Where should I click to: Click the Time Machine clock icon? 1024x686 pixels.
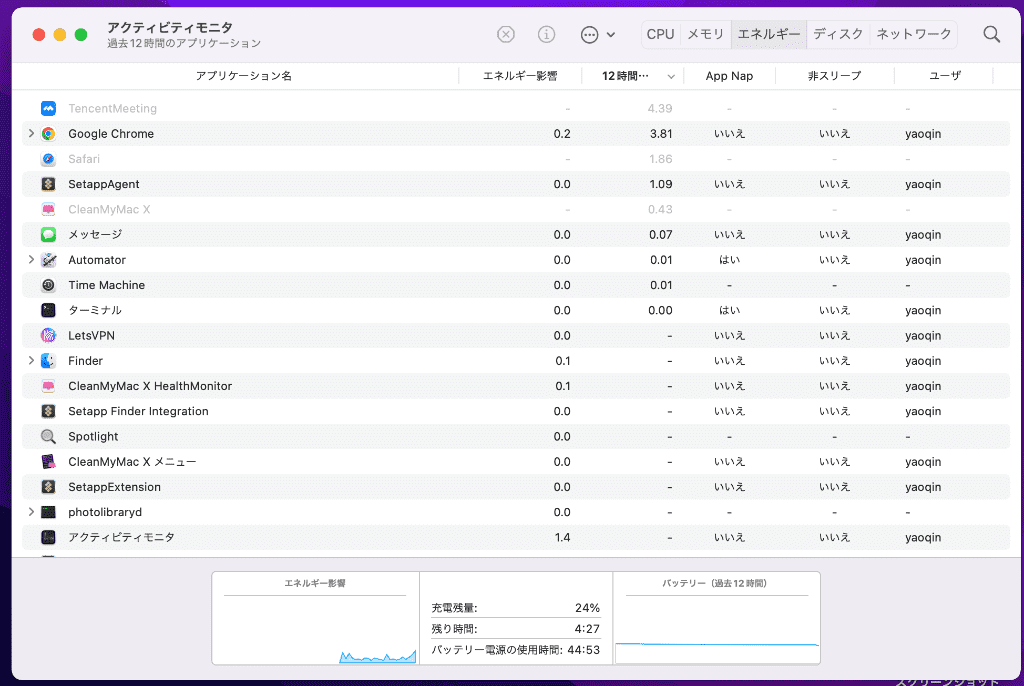(48, 286)
